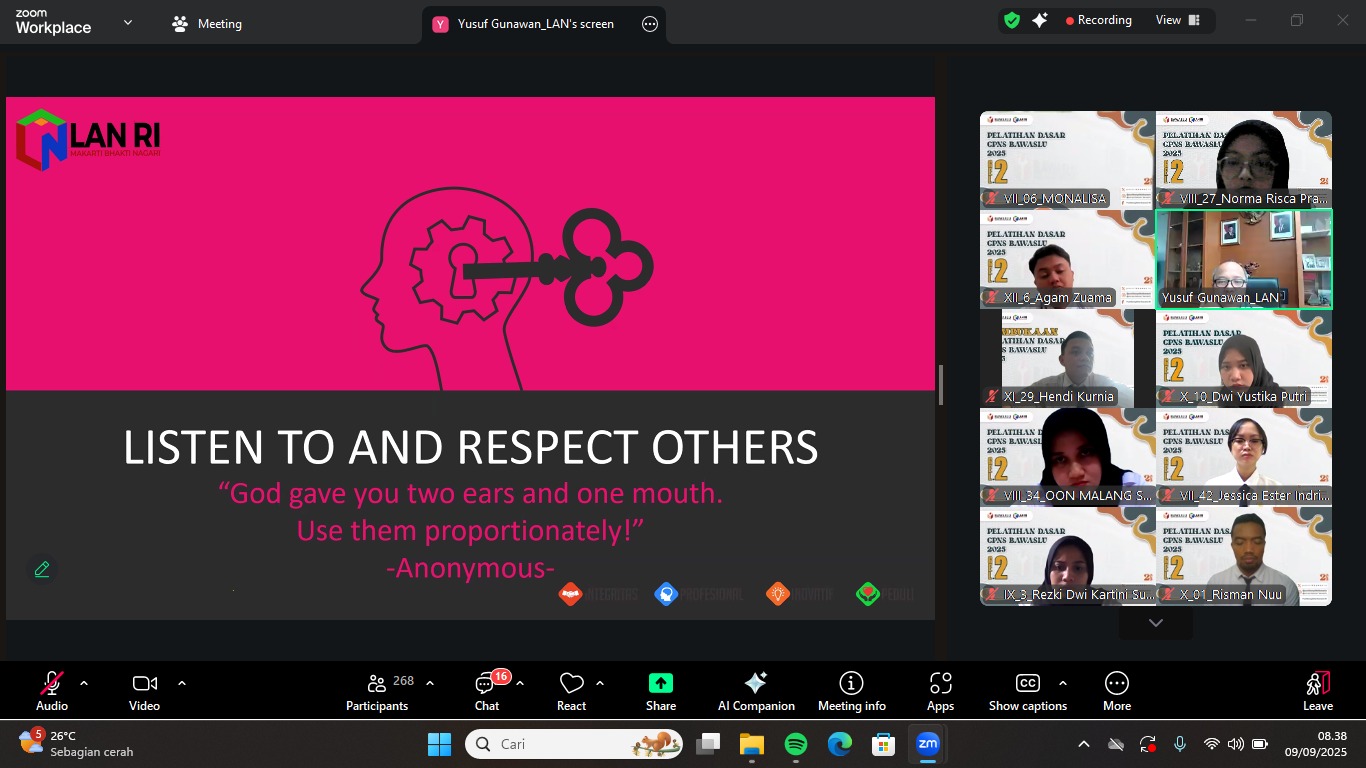
Task: Switch to the Meeting tab
Action: click(207, 24)
